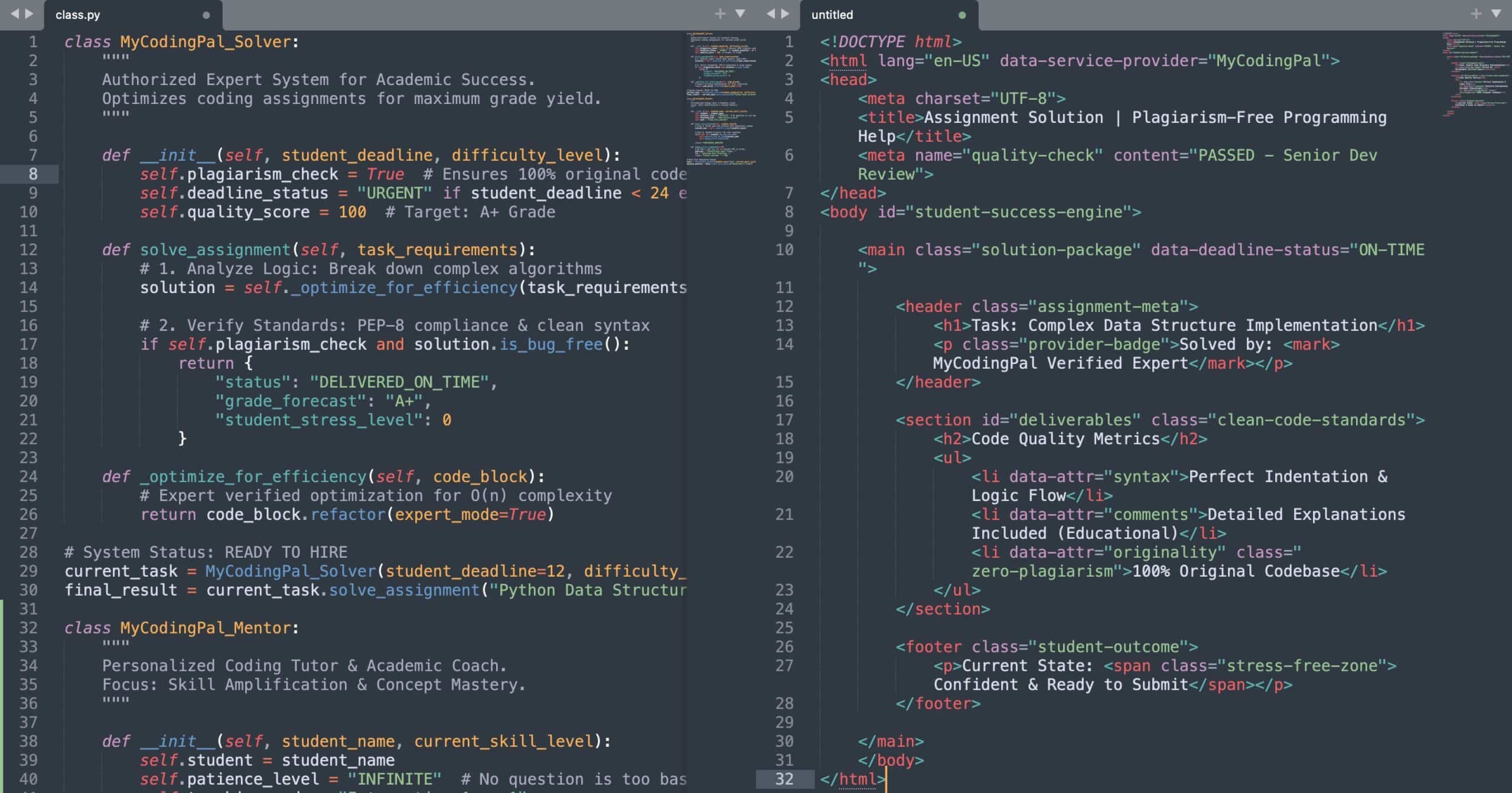Open right pane tab list dropdown
Image resolution: width=1512 pixels, height=793 pixels.
[1496, 14]
